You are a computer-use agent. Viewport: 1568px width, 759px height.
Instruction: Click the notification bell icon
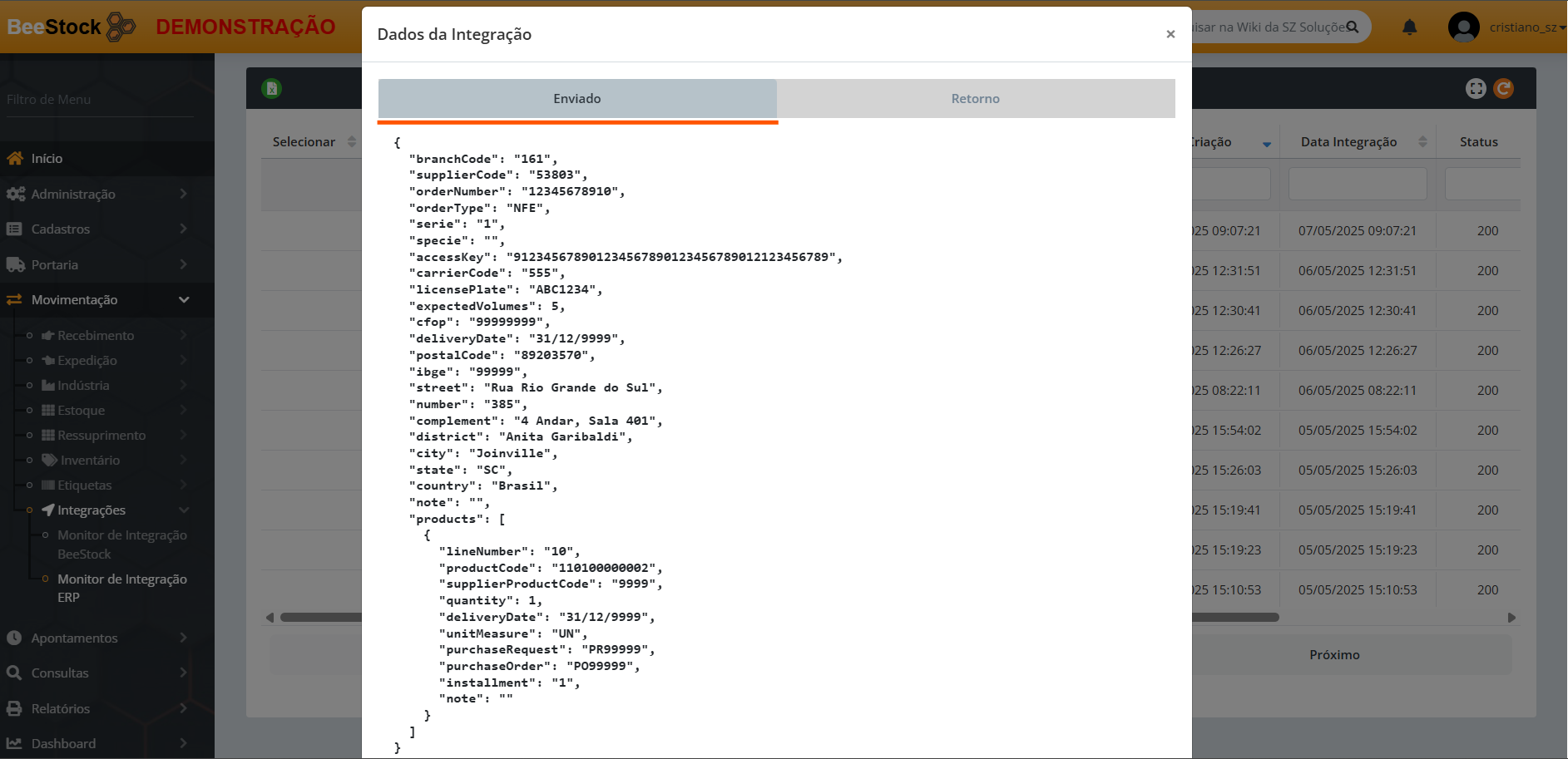[x=1409, y=27]
